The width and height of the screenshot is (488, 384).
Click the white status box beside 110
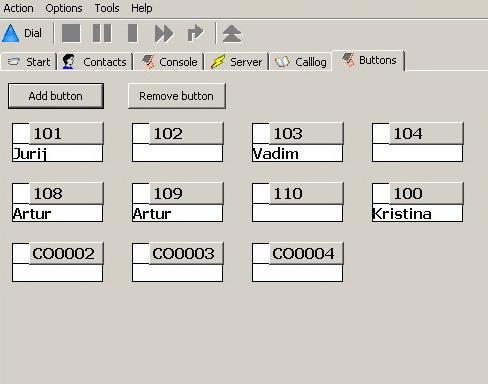[x=261, y=194]
